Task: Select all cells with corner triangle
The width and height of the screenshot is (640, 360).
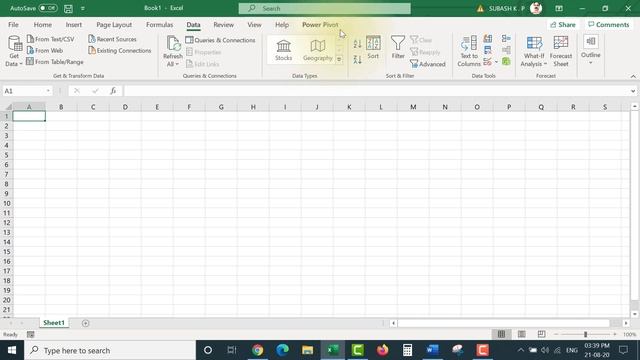Action: pos(8,107)
